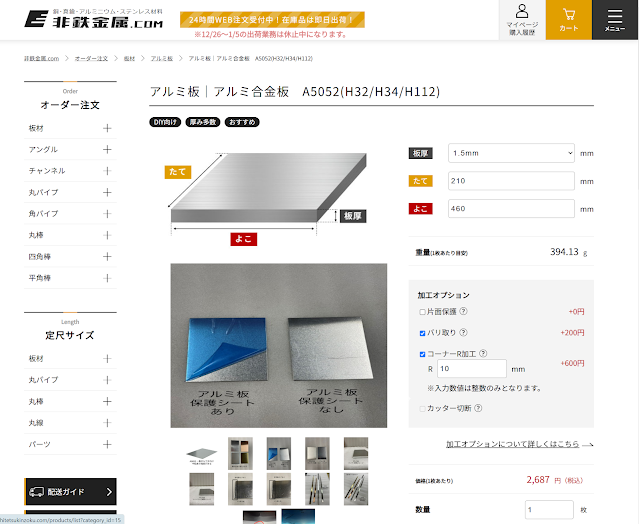Open My Page person icon
This screenshot has width=639, height=524.
[x=522, y=20]
